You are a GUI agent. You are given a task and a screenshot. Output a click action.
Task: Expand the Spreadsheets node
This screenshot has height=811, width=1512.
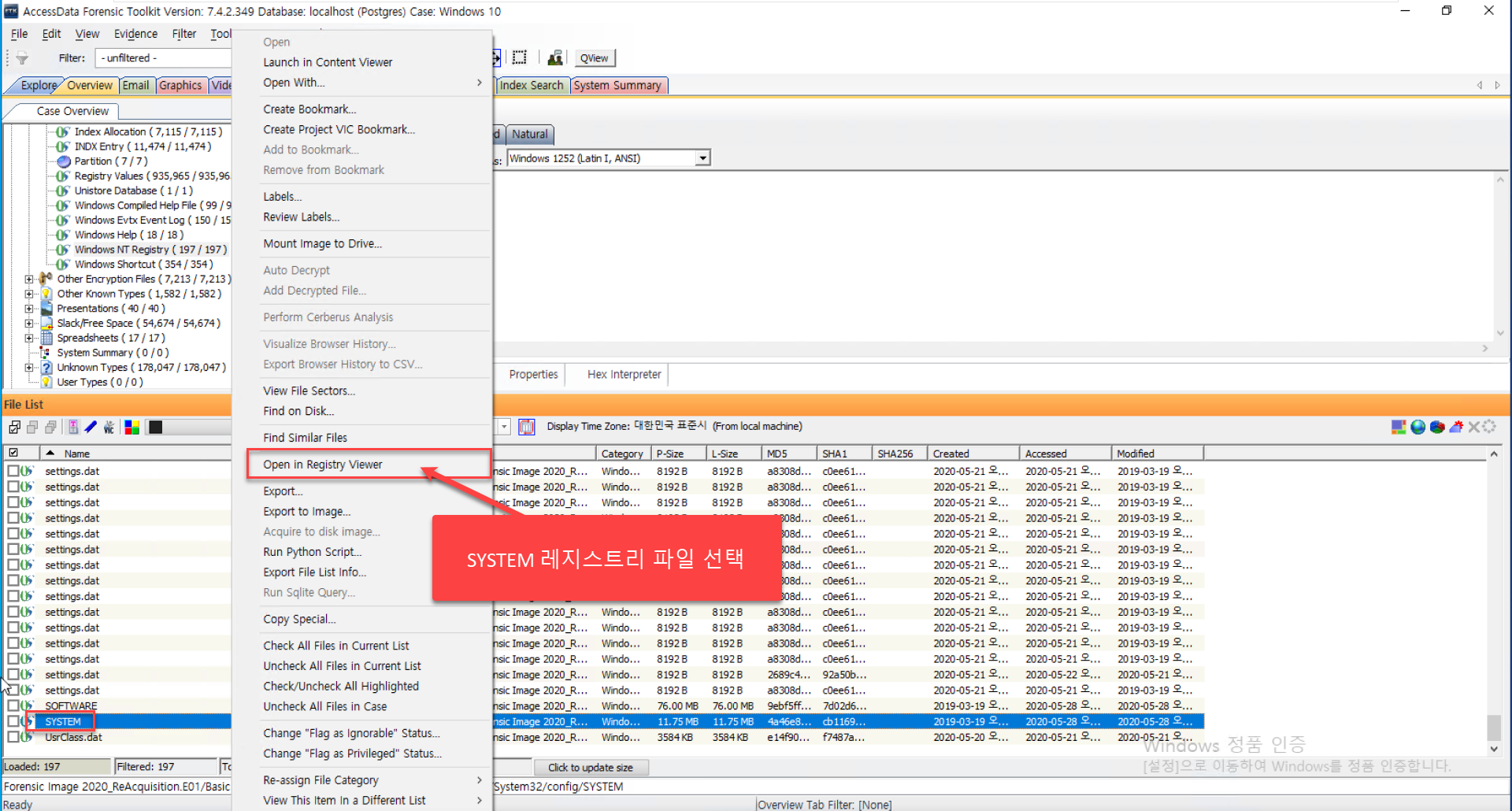tap(29, 338)
